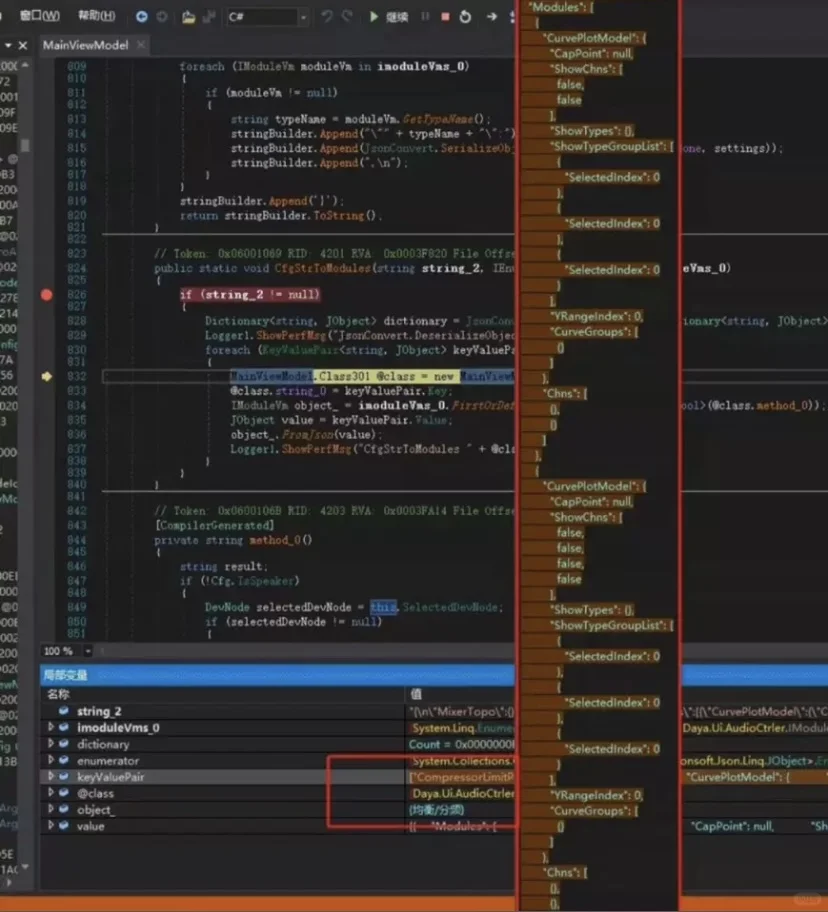This screenshot has width=828, height=912.
Task: Stop debugging with red square icon
Action: click(445, 16)
